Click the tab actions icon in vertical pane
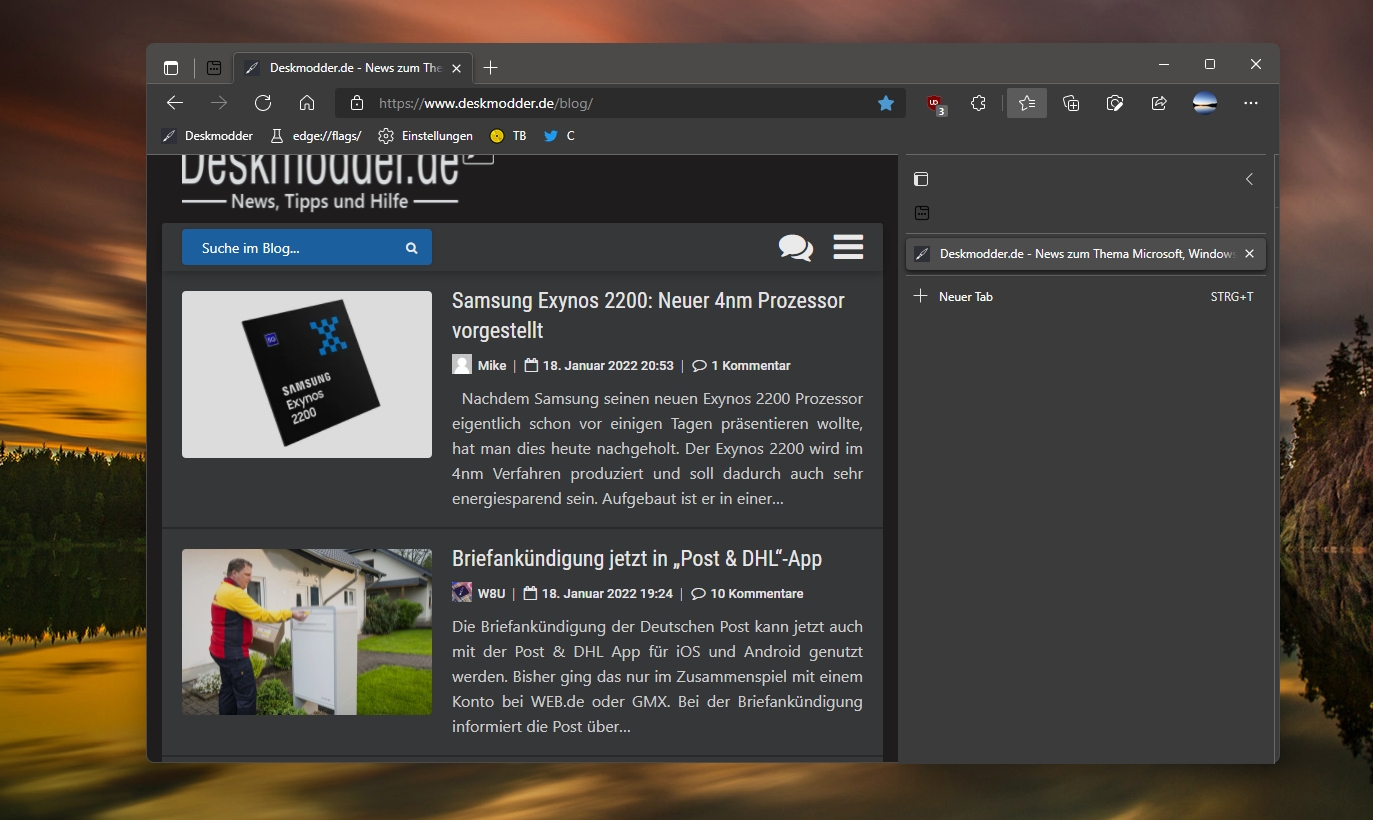The image size is (1373, 820). [x=921, y=180]
